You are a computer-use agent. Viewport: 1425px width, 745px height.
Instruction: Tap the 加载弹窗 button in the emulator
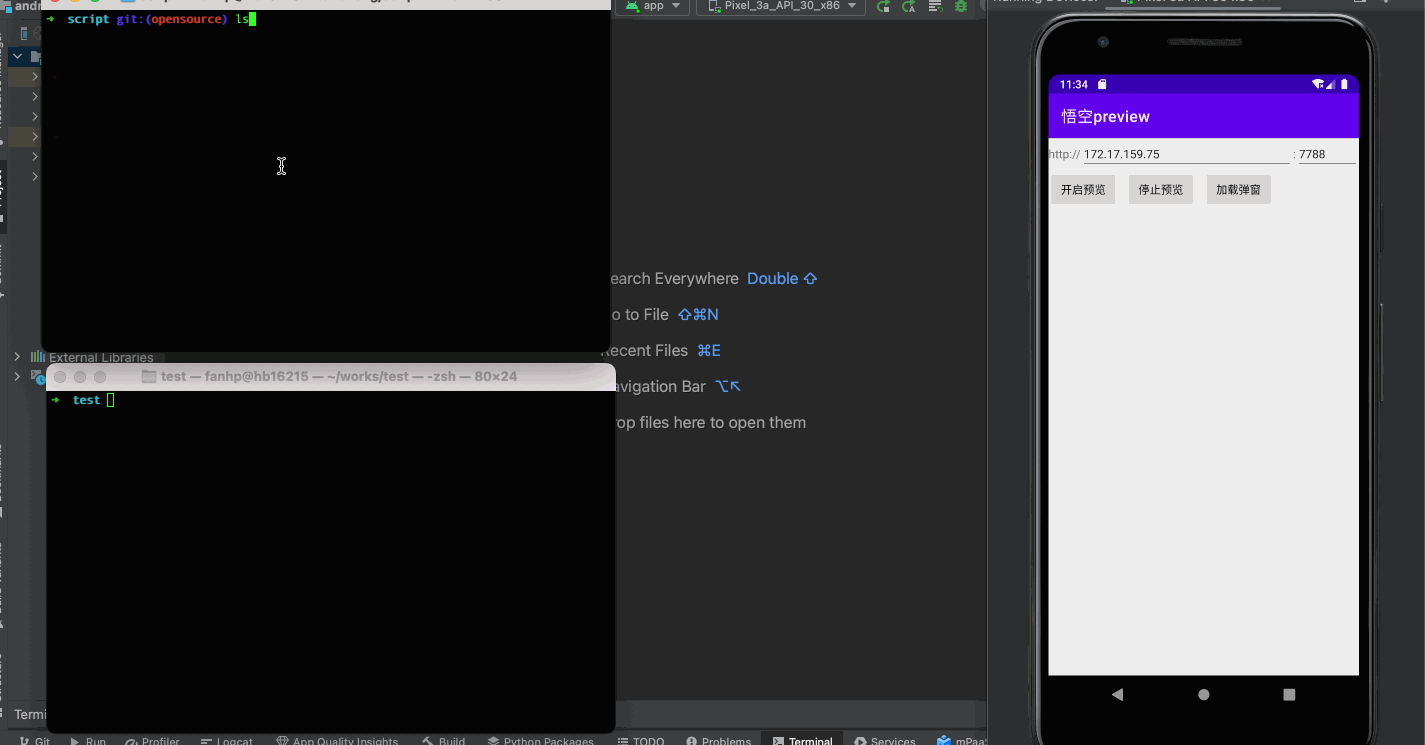click(1238, 189)
